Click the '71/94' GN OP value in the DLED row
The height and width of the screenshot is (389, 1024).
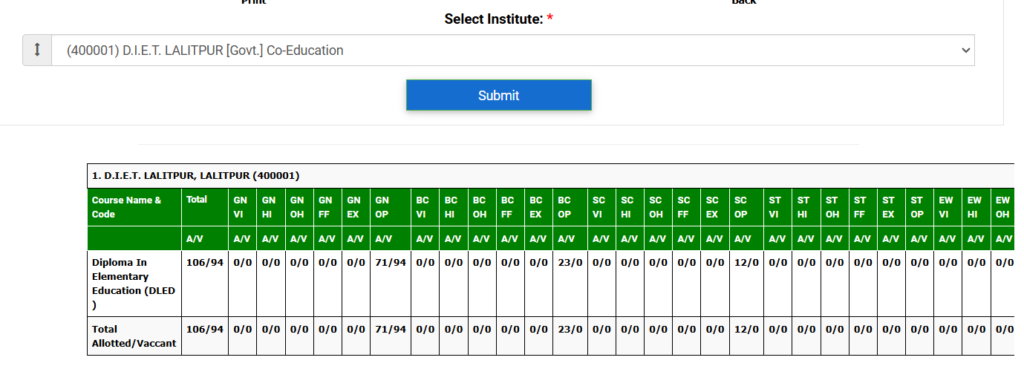click(391, 262)
